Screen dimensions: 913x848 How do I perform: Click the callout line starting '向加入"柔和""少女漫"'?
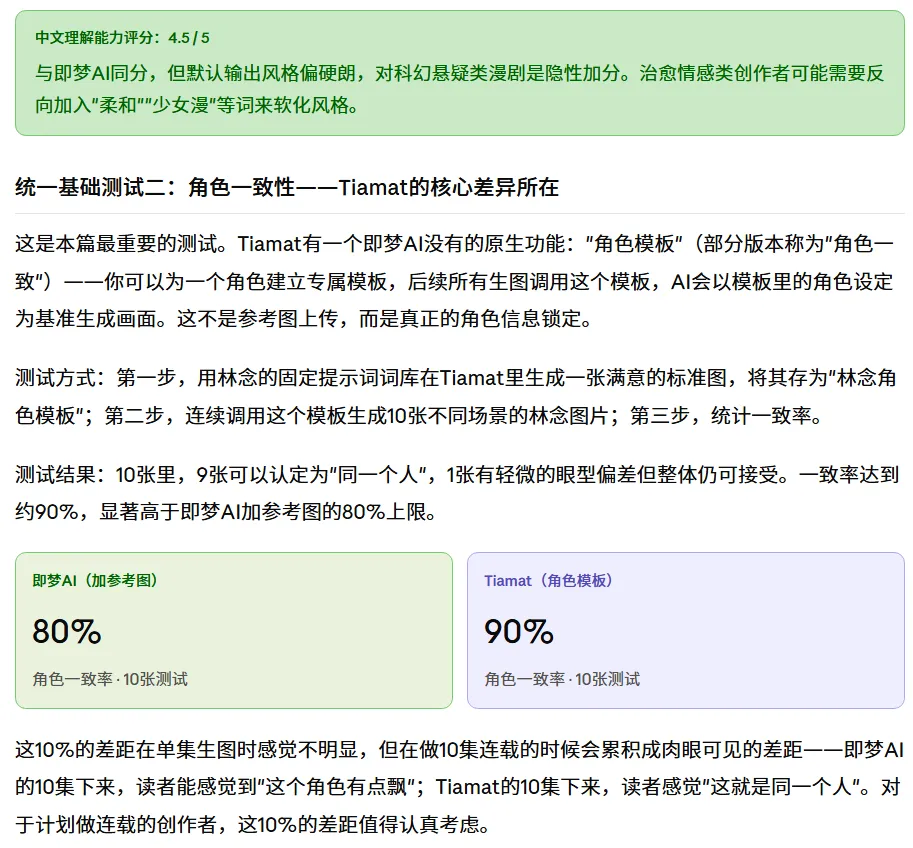(197, 105)
